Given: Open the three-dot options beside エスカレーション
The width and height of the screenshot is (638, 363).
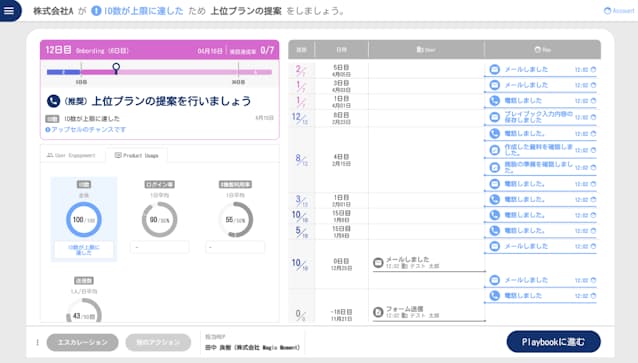Looking at the screenshot, I should 37,342.
